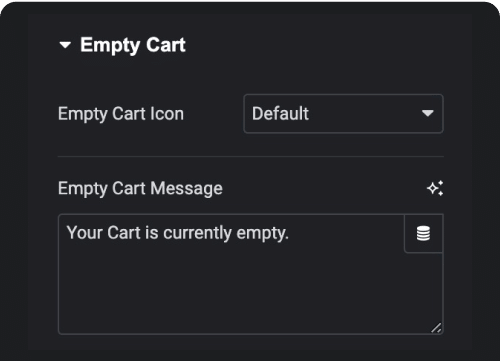This screenshot has height=361, width=500.
Task: Open AI sparkle tool for Empty Cart Message
Action: click(x=435, y=188)
